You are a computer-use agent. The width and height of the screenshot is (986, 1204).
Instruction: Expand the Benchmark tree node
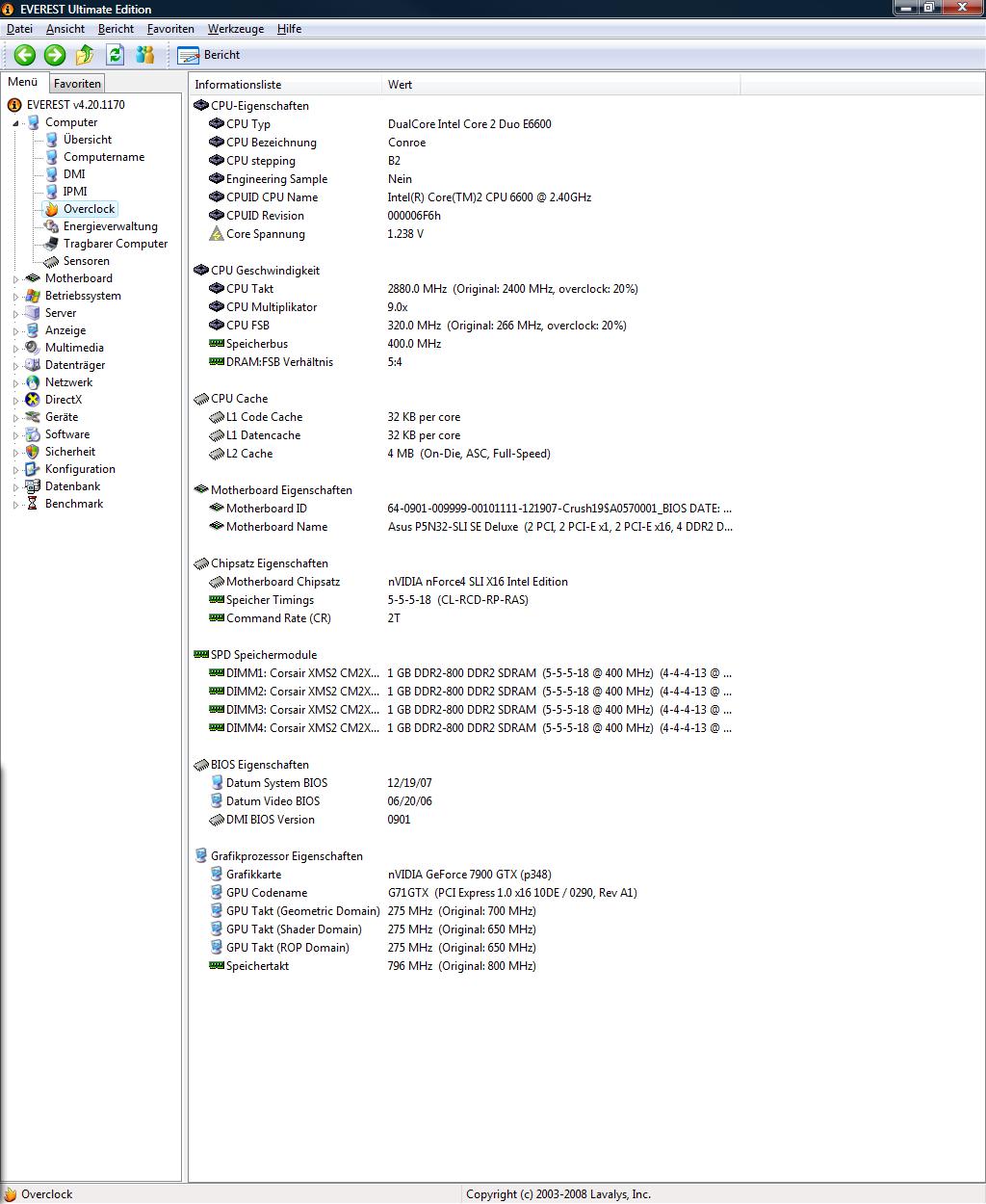click(x=15, y=505)
